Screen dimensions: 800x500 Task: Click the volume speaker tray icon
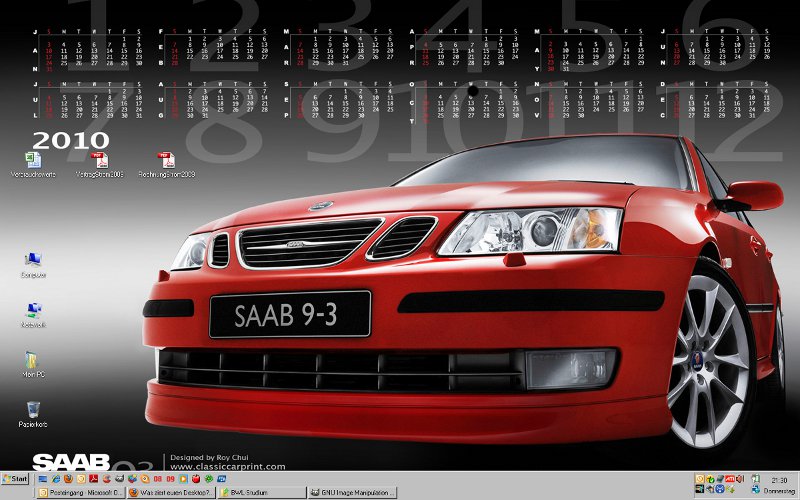[x=740, y=479]
